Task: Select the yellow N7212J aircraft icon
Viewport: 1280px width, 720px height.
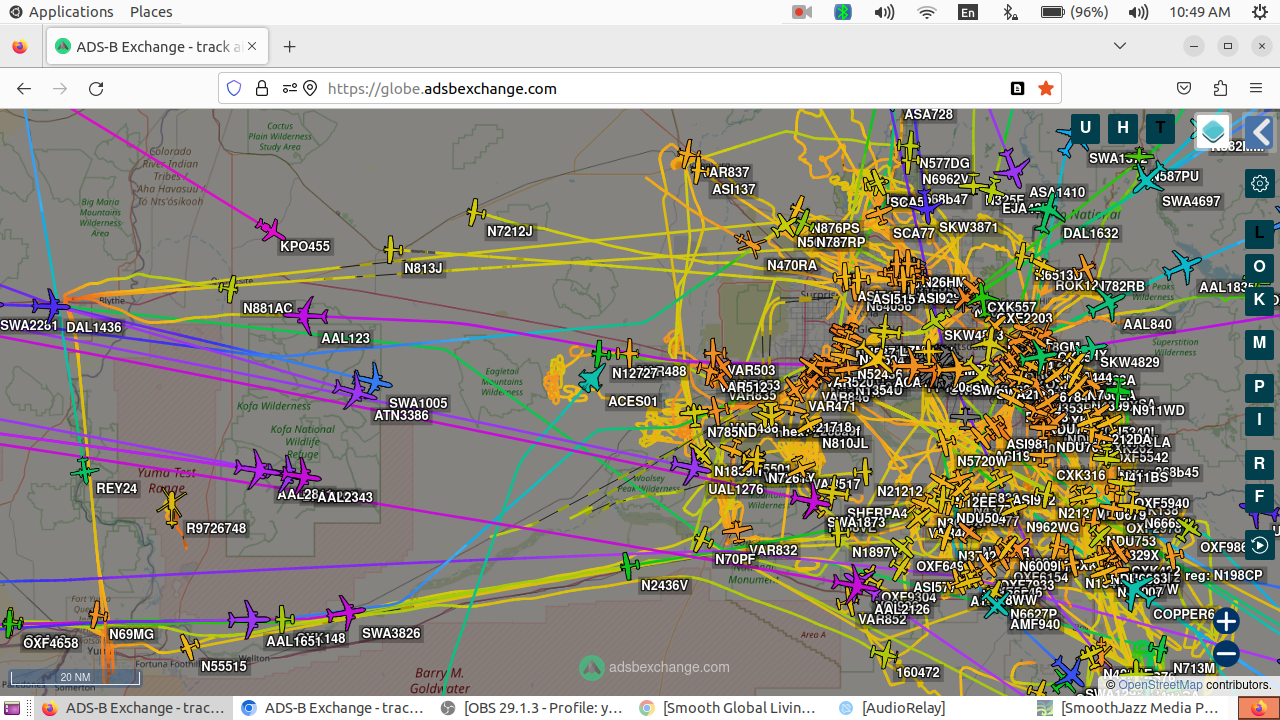Action: tap(476, 212)
